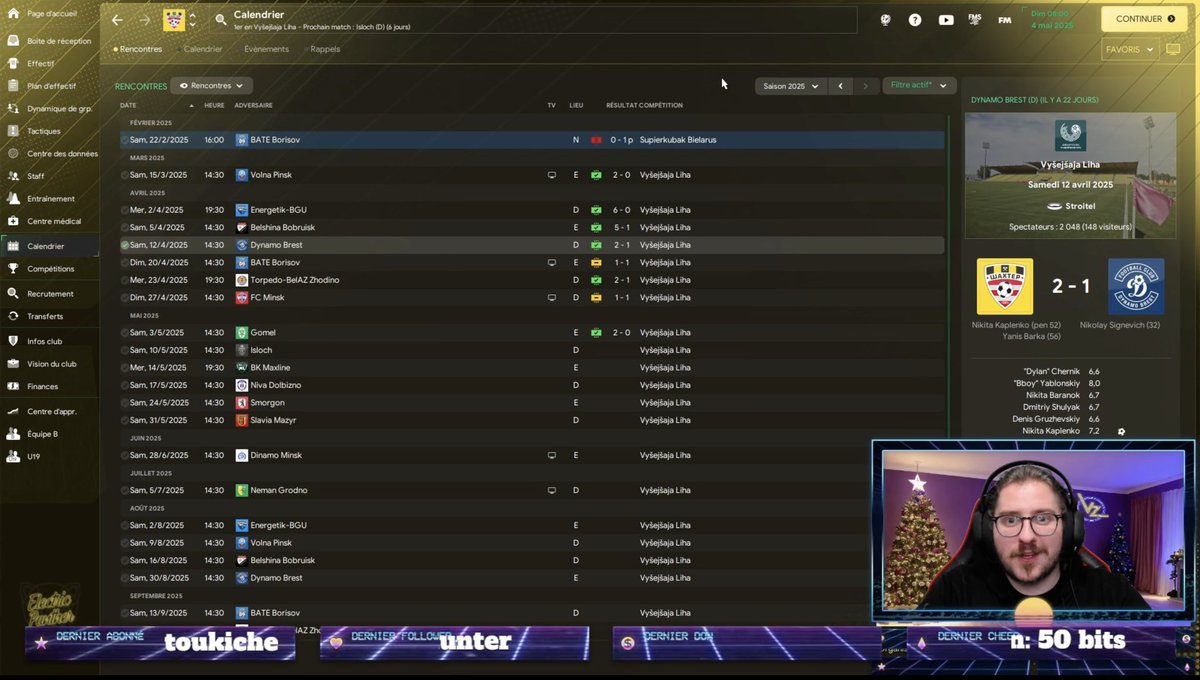Open Plan d'effectif sidebar item

tap(50, 86)
